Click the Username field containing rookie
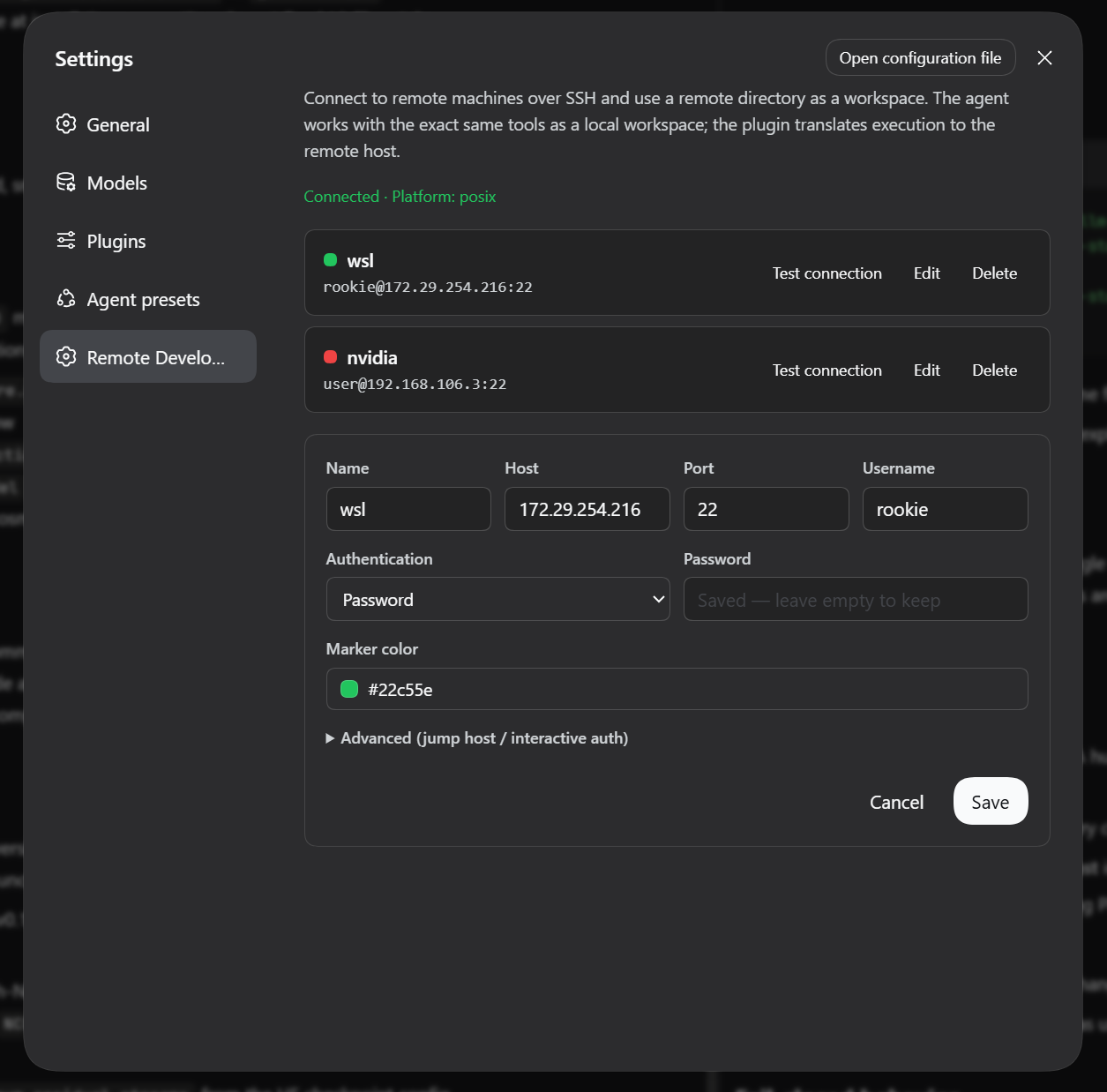1107x1092 pixels. click(946, 509)
